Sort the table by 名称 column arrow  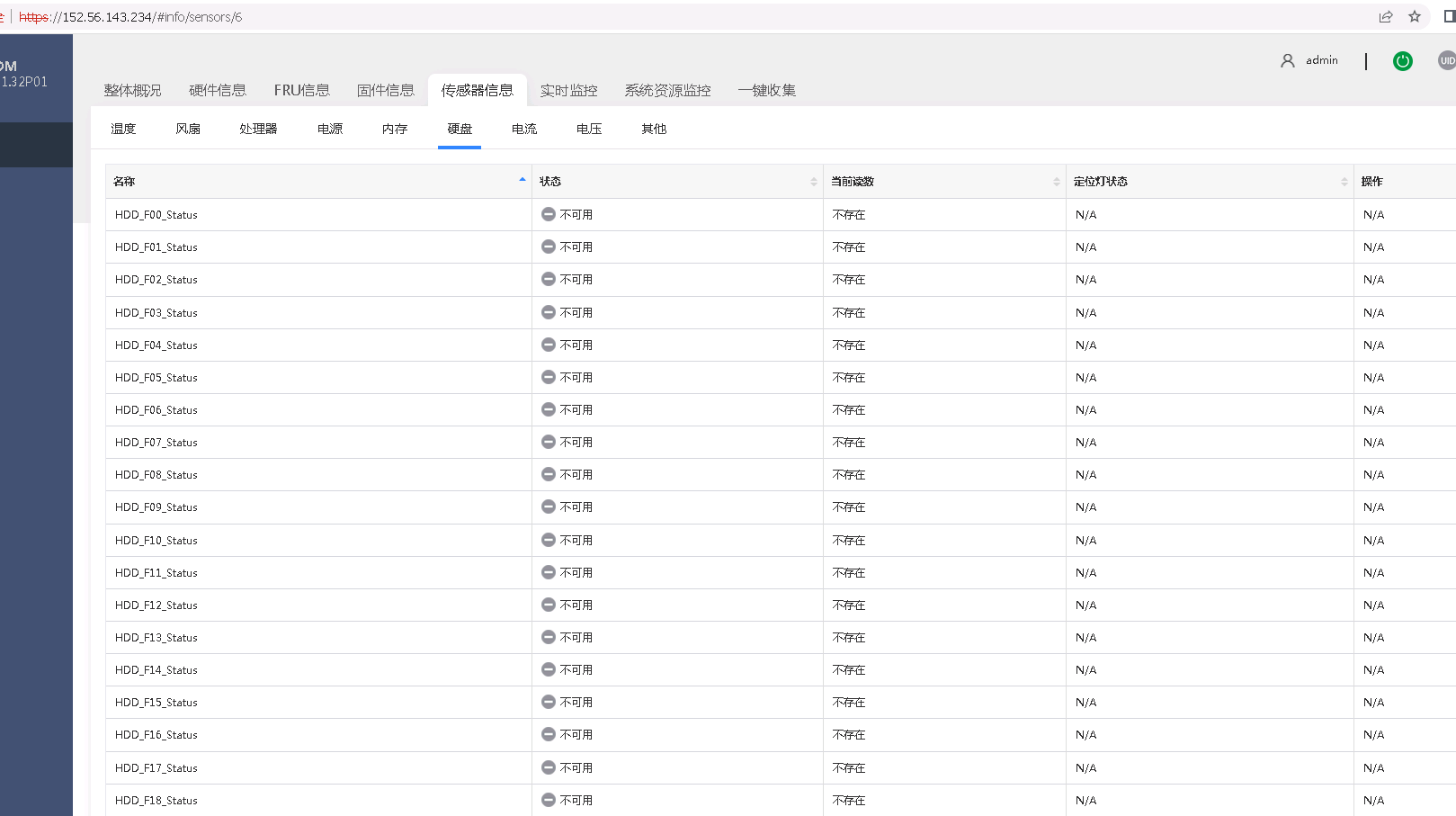[522, 181]
